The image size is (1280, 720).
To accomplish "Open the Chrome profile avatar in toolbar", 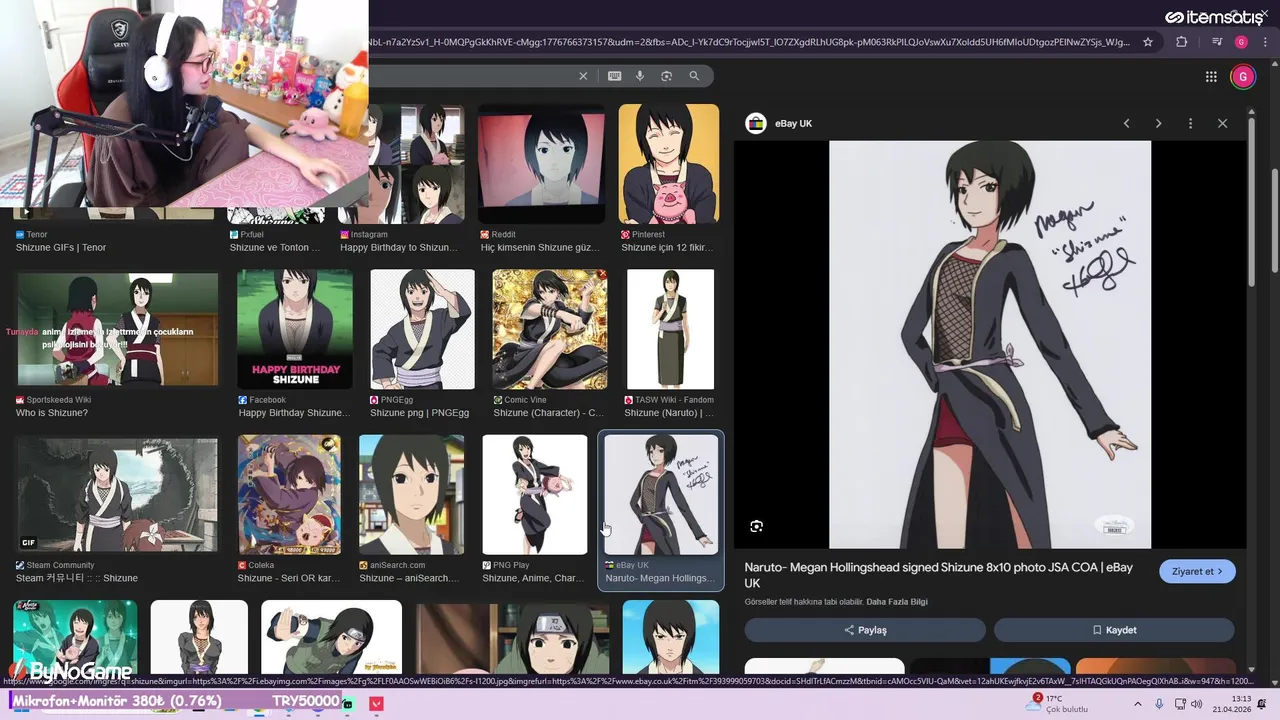I will coord(1241,42).
